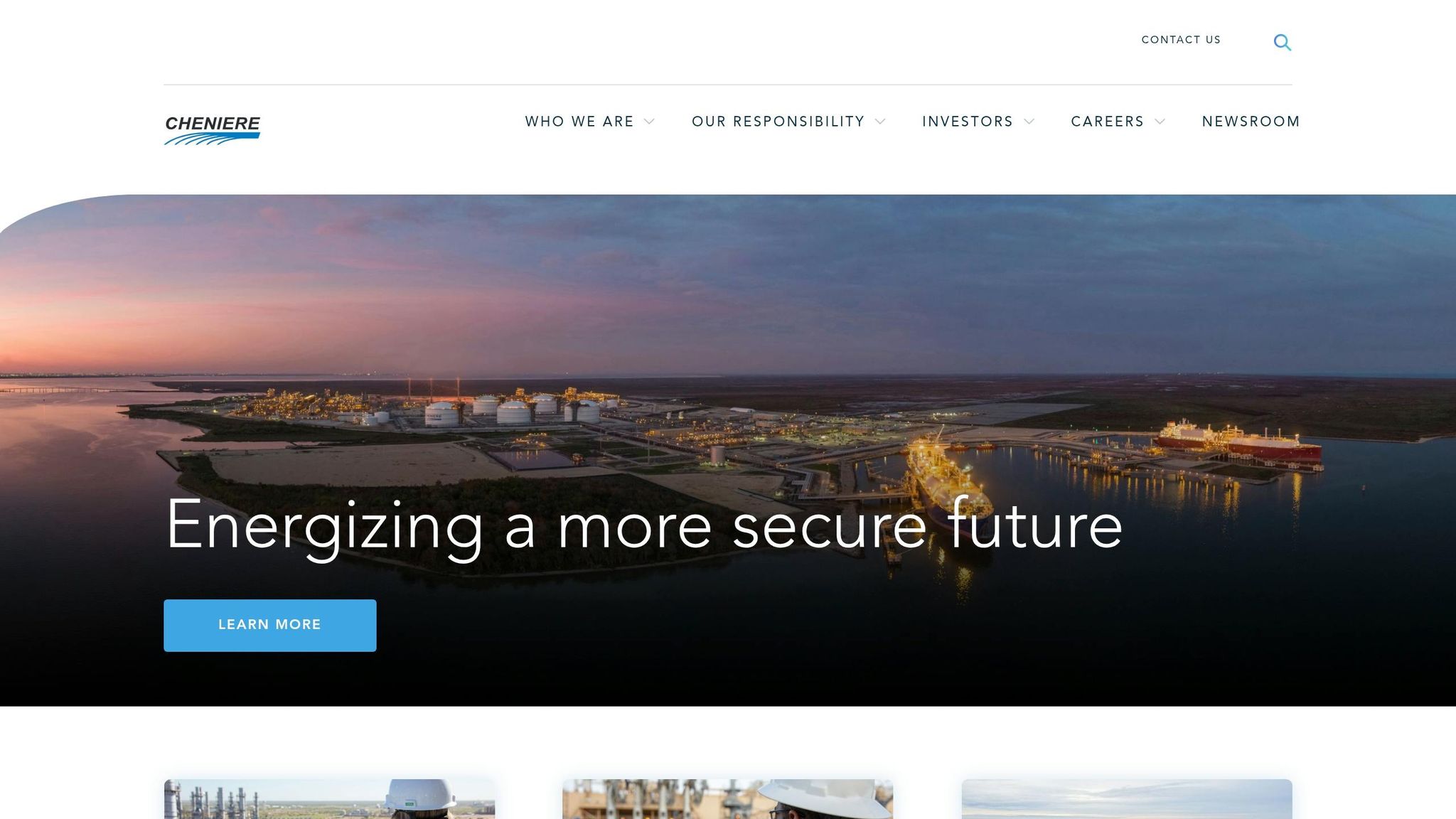Open the Our Responsibility menu
Screen dimensions: 1456x819
click(778, 122)
